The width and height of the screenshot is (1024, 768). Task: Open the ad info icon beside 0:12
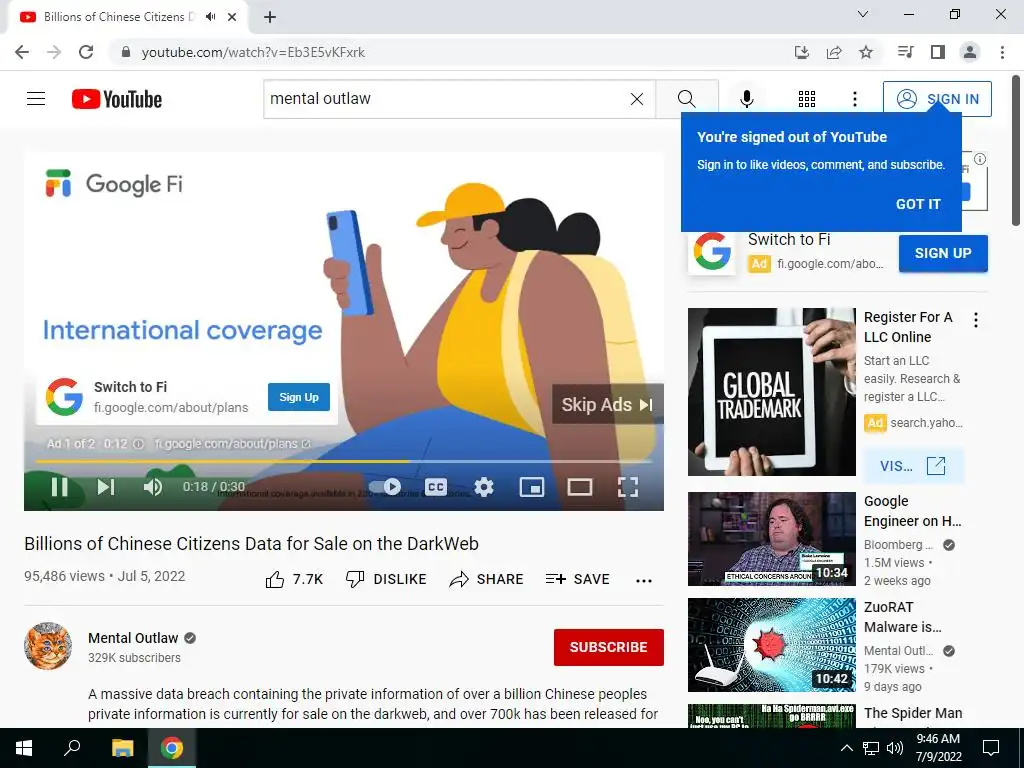pyautogui.click(x=138, y=444)
